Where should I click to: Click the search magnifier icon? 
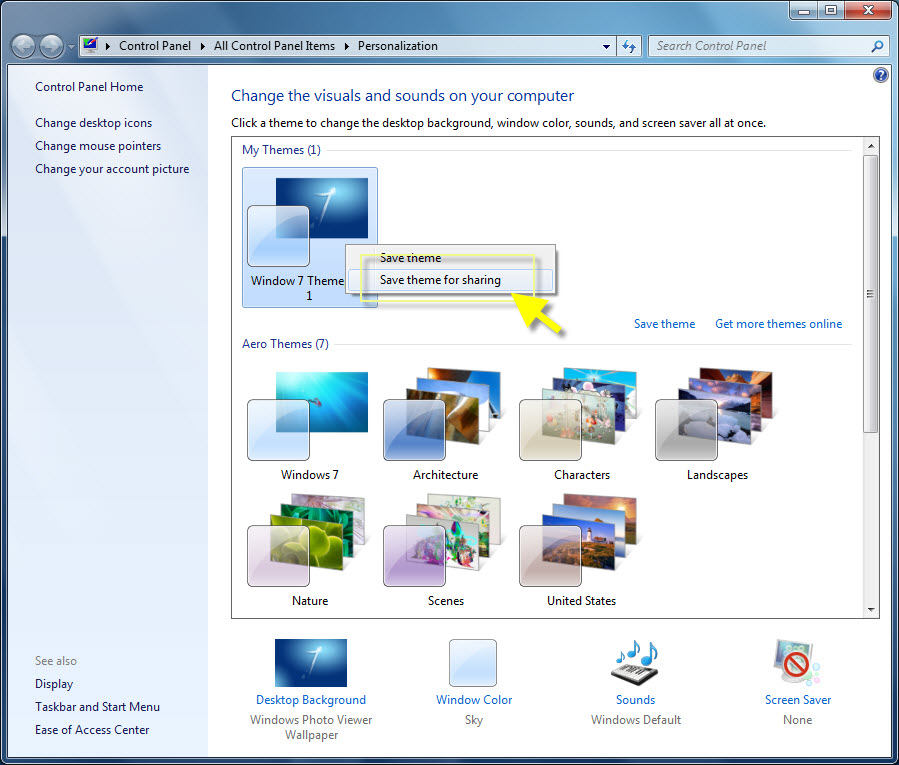tap(877, 46)
